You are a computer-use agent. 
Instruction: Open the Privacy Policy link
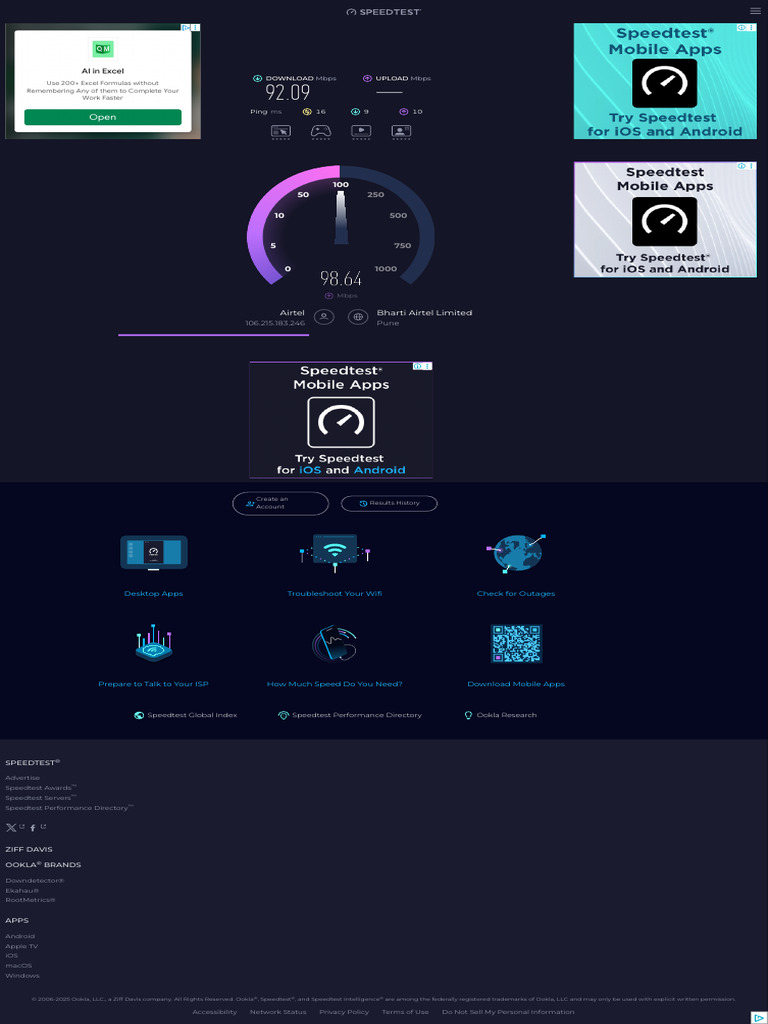click(x=344, y=1012)
